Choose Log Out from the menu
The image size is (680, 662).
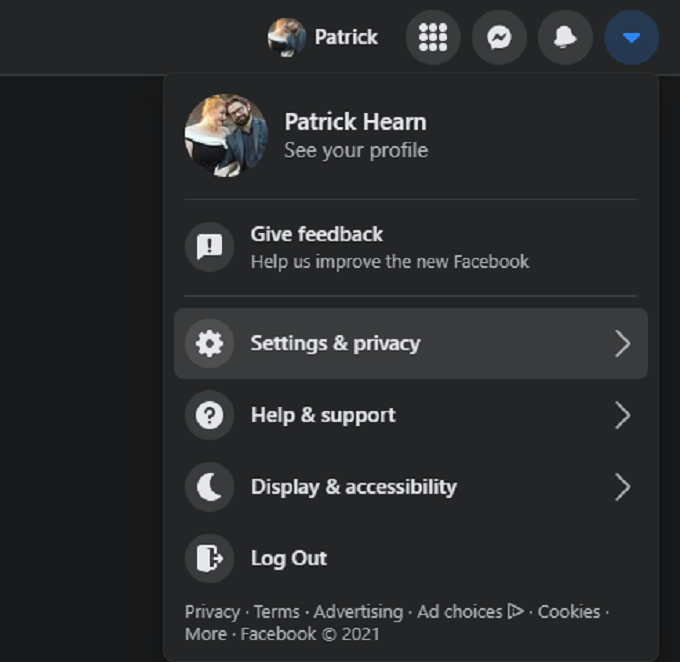[x=289, y=558]
